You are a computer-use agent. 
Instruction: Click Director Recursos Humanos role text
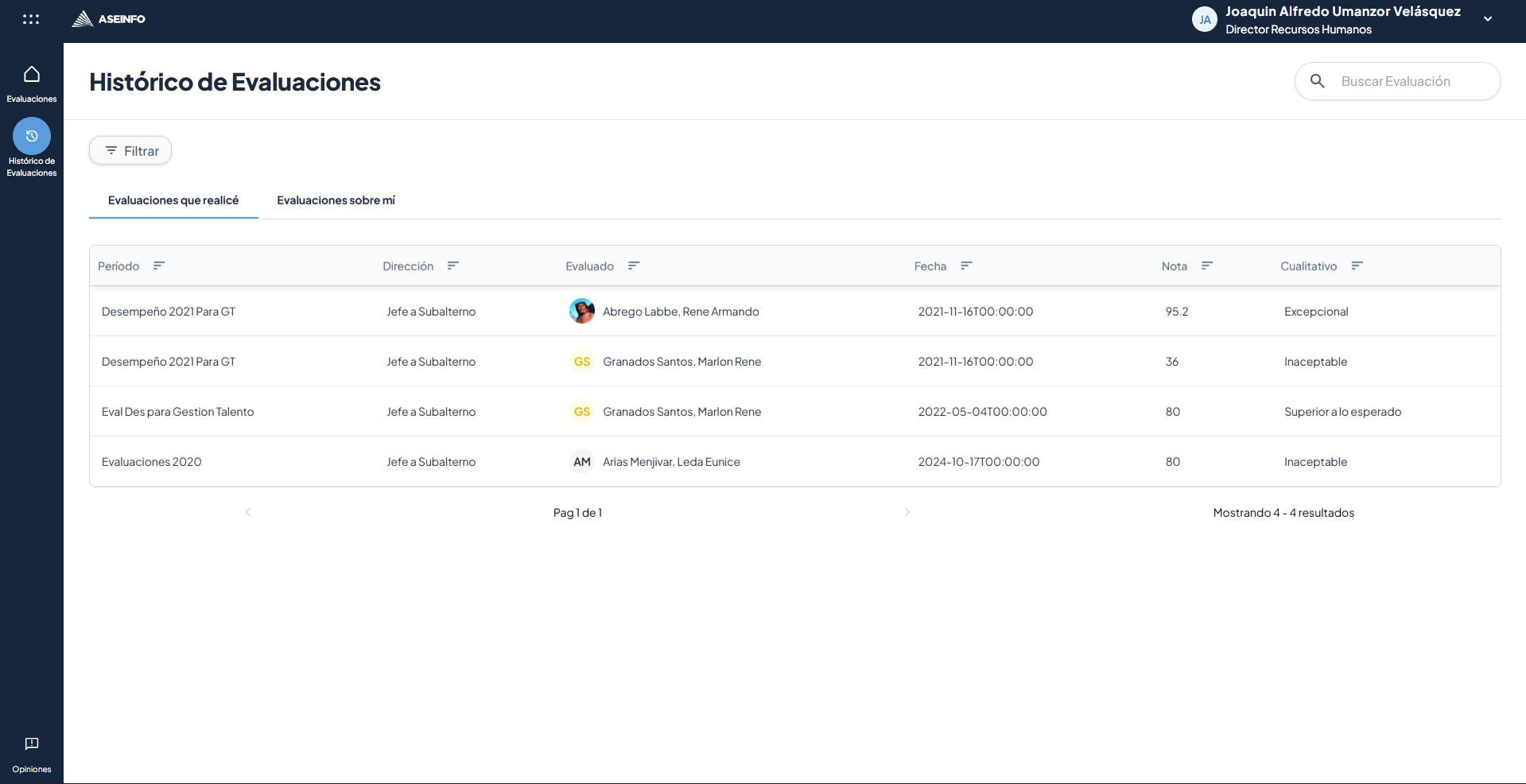[x=1299, y=29]
